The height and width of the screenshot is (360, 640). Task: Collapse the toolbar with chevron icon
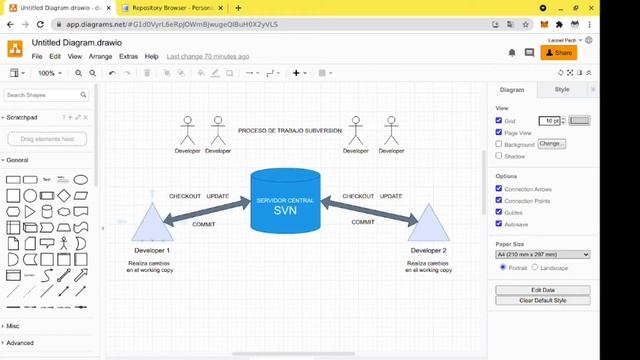click(589, 73)
